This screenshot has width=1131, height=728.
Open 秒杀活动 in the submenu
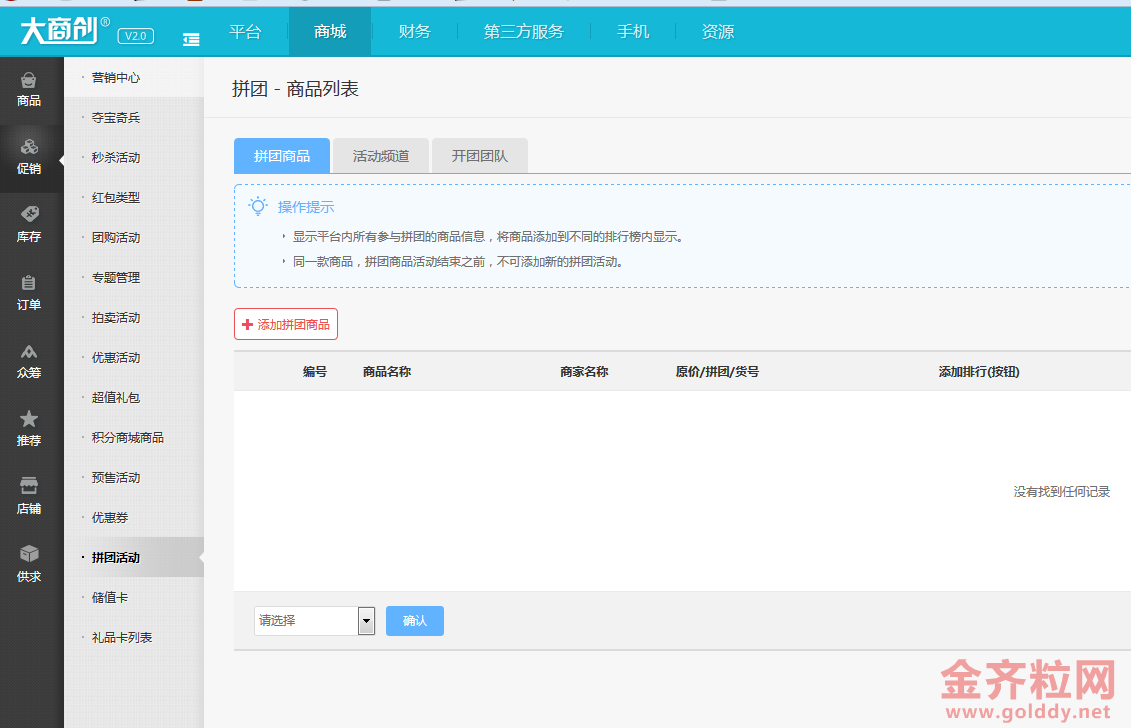coord(116,158)
